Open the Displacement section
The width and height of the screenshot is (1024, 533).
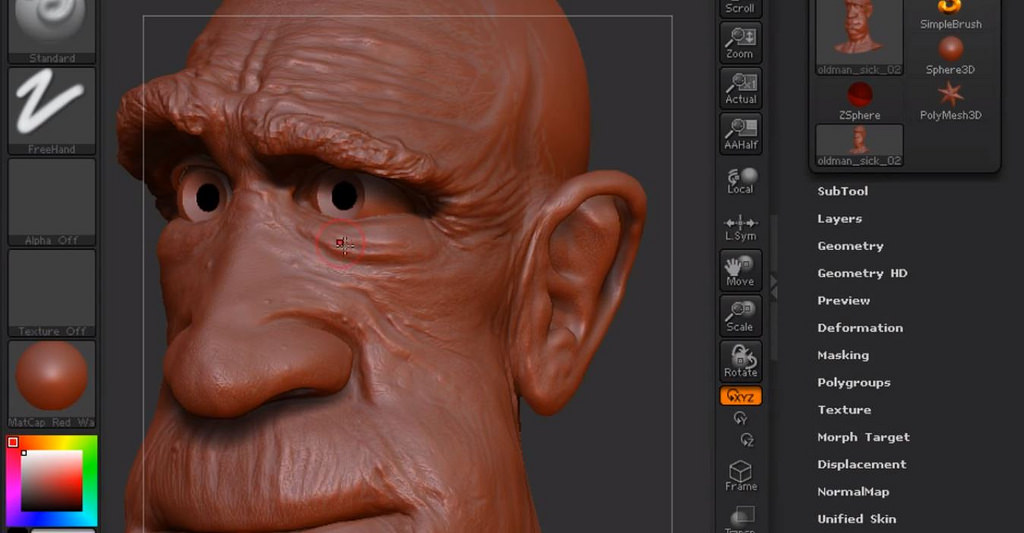[861, 464]
